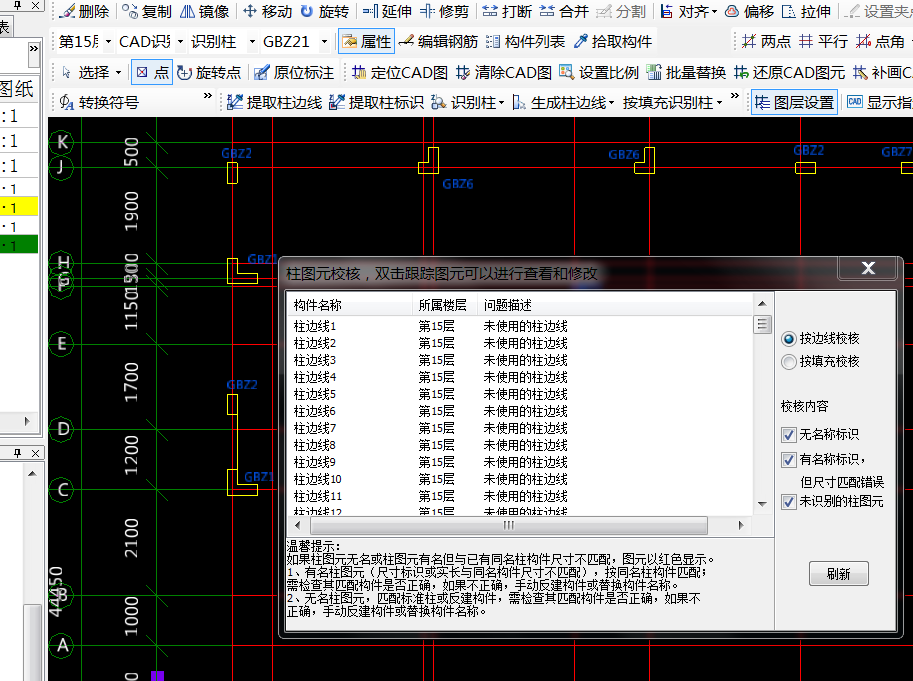This screenshot has height=681, width=913.
Task: Click 提取柱边线 extract column edges
Action: (x=274, y=102)
